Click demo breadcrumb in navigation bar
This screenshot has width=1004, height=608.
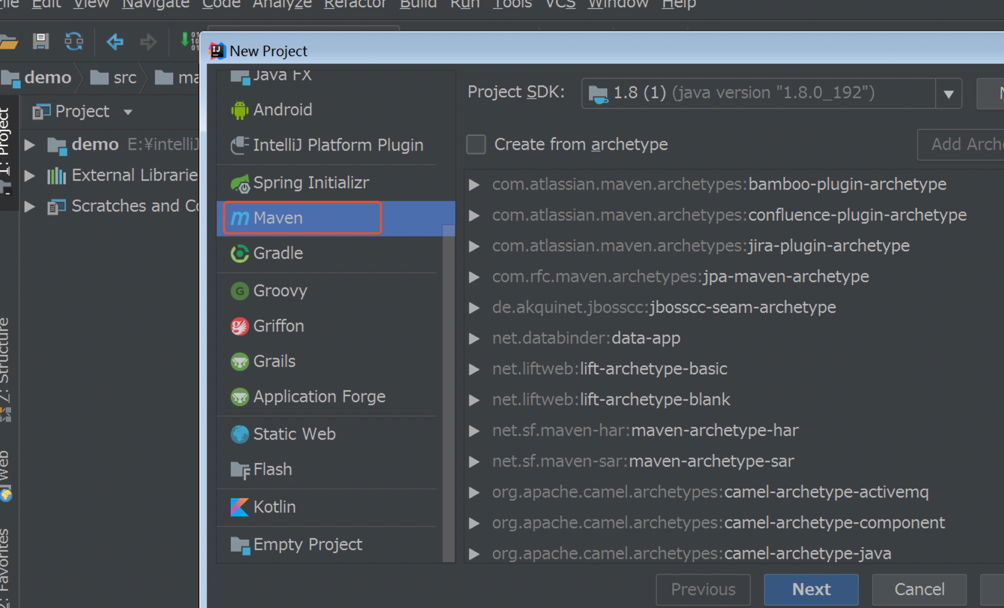(37, 77)
